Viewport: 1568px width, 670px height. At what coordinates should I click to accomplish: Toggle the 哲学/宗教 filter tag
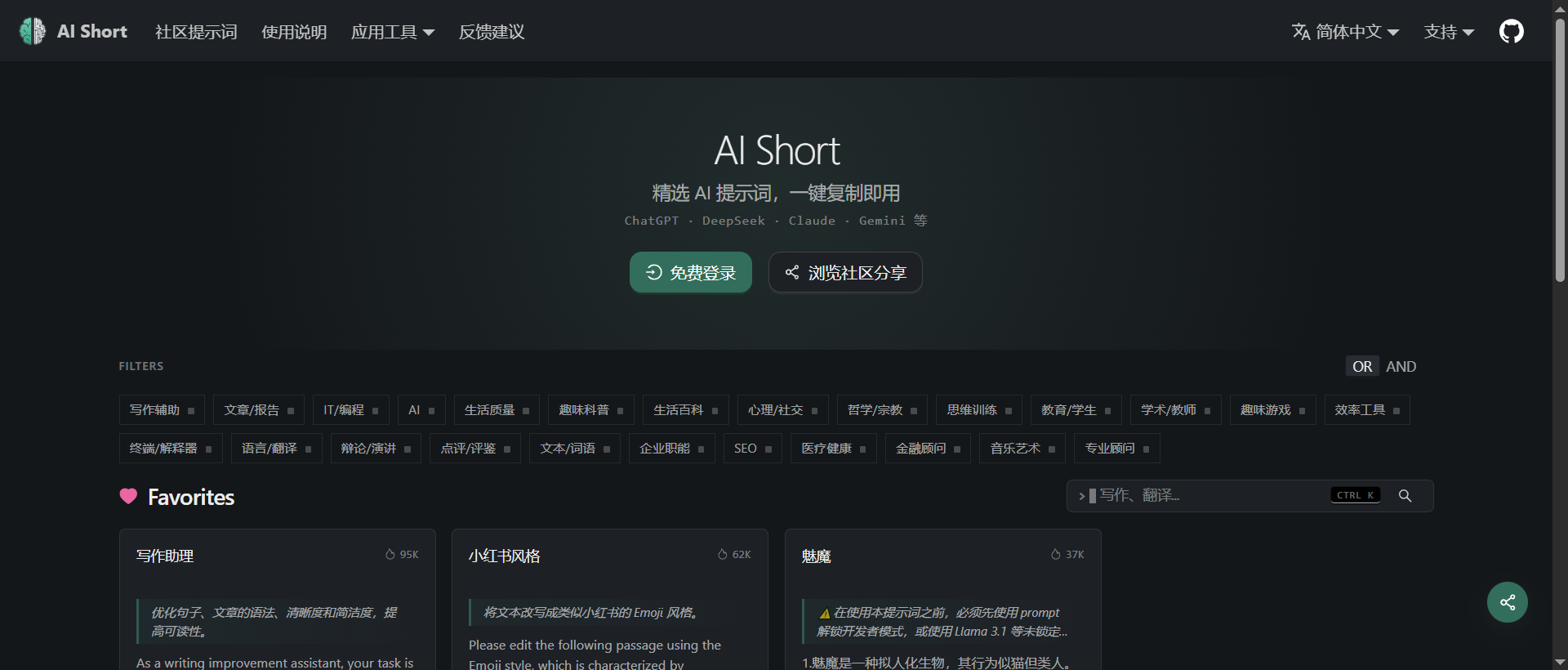tap(882, 410)
